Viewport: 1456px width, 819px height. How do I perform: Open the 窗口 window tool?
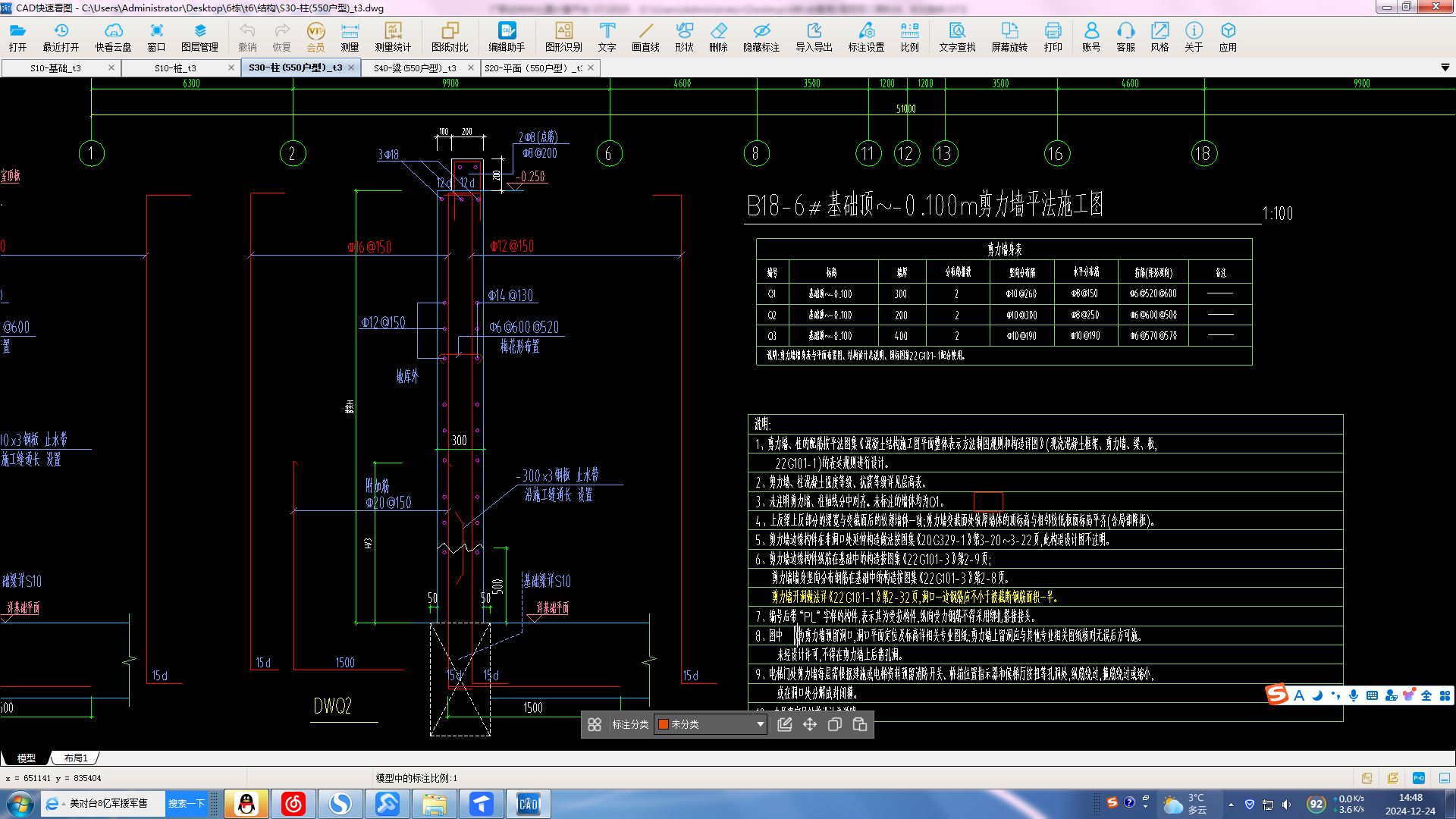[x=156, y=36]
